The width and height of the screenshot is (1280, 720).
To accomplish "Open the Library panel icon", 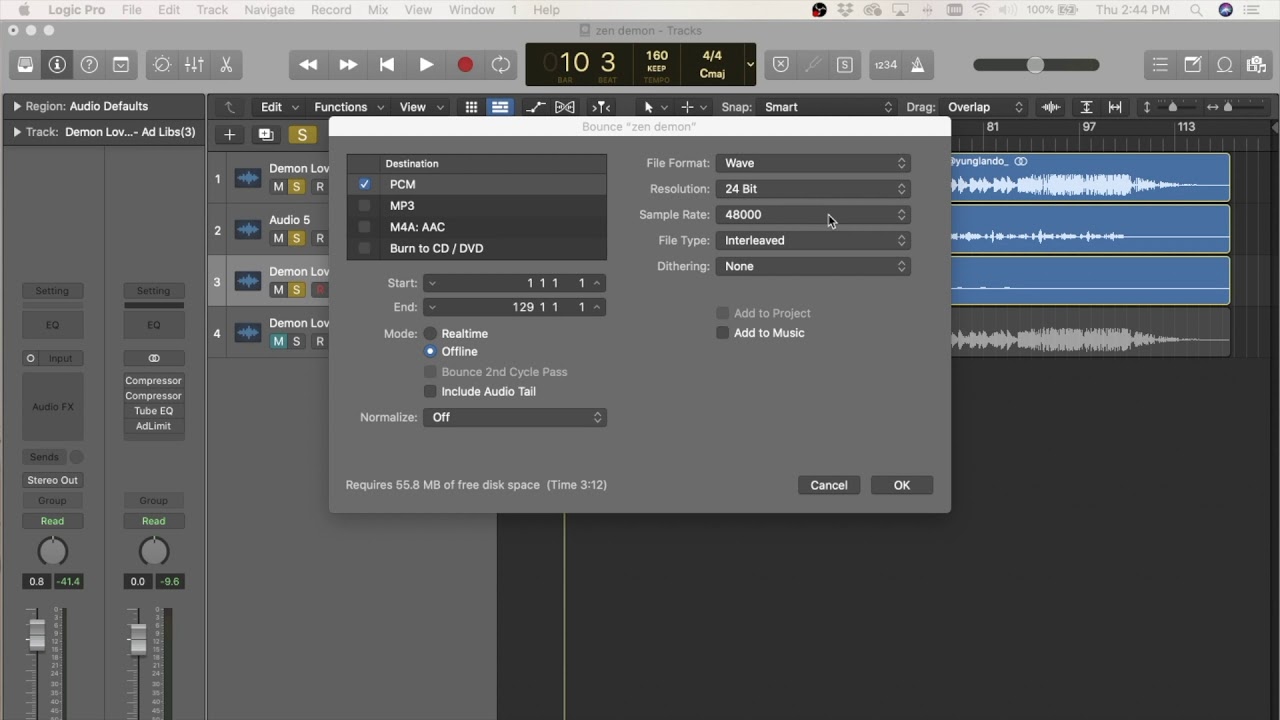I will pos(26,65).
